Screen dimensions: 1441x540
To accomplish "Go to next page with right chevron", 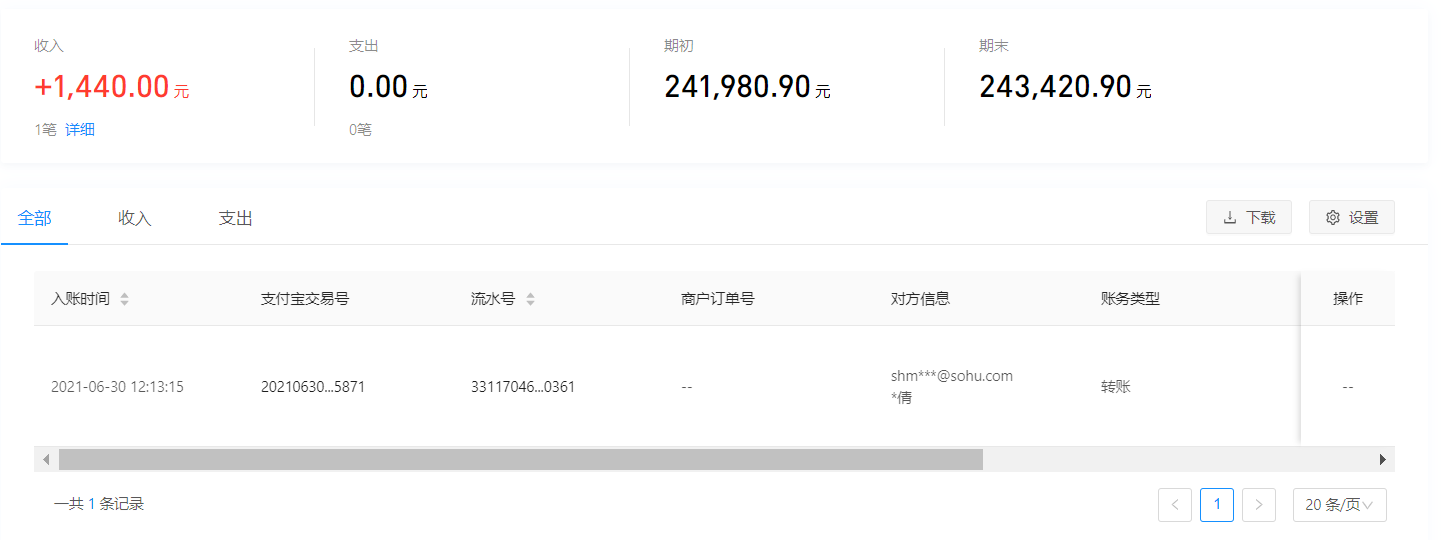I will (1259, 505).
